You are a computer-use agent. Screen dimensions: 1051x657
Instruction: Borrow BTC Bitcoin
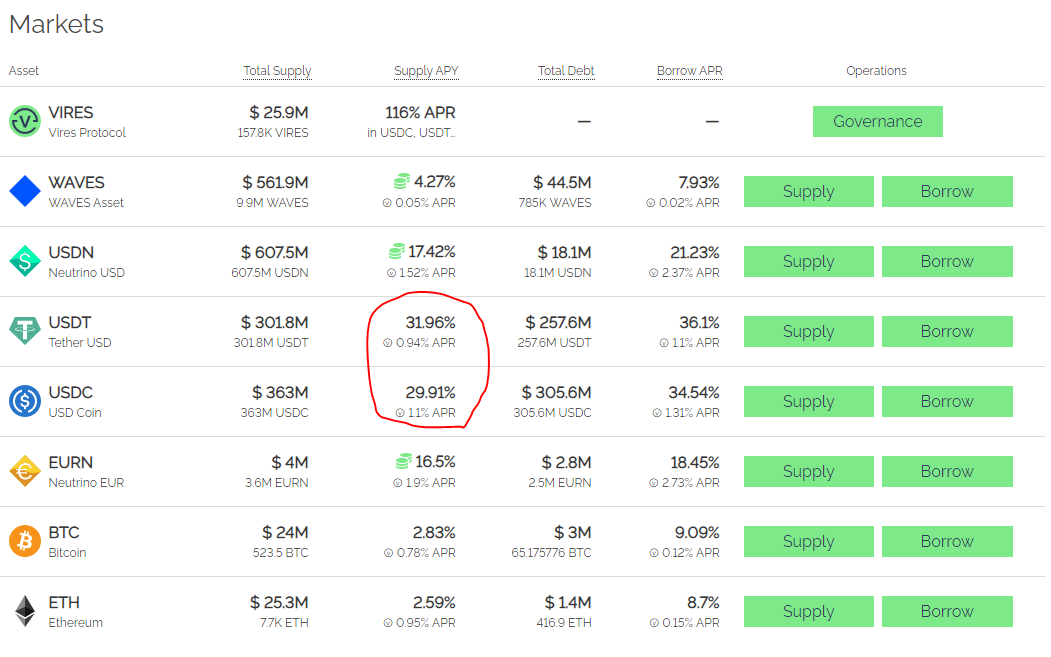pyautogui.click(x=947, y=541)
